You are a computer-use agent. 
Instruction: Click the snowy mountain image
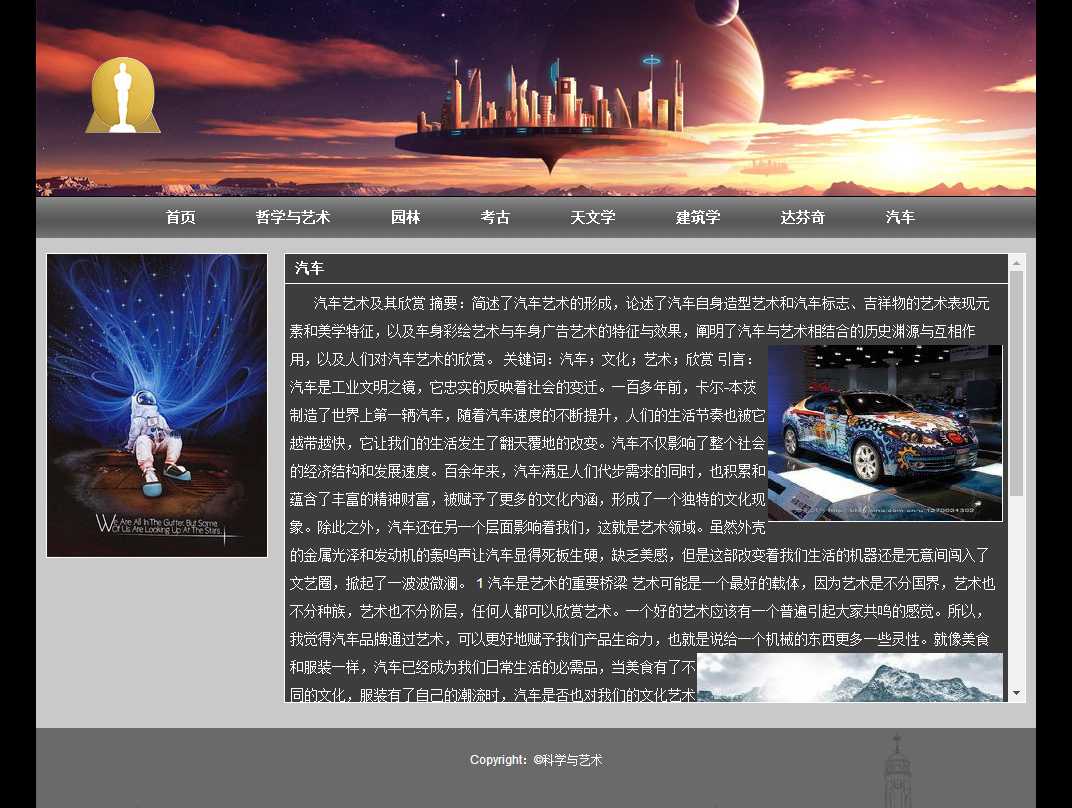tap(849, 677)
